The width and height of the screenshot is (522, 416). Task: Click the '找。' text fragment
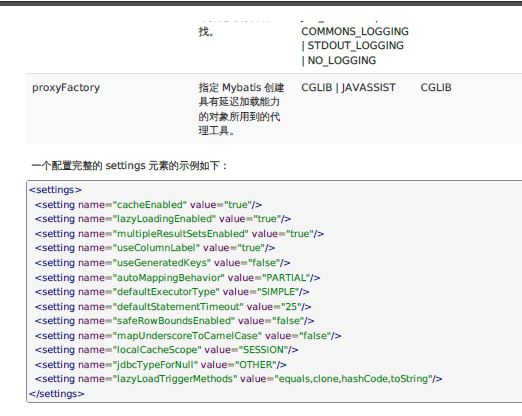click(206, 32)
